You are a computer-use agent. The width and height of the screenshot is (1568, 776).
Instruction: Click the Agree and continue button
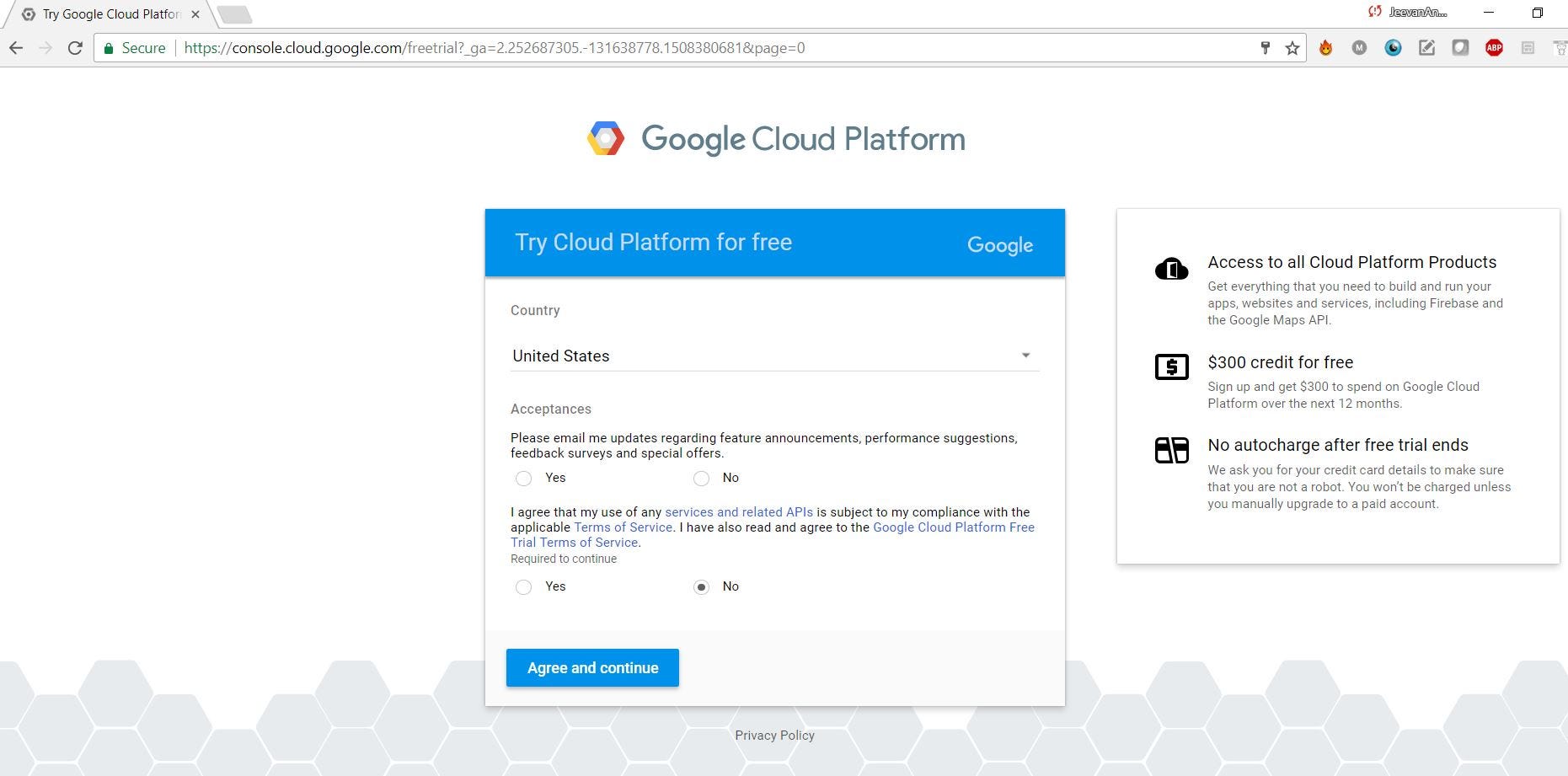[592, 667]
